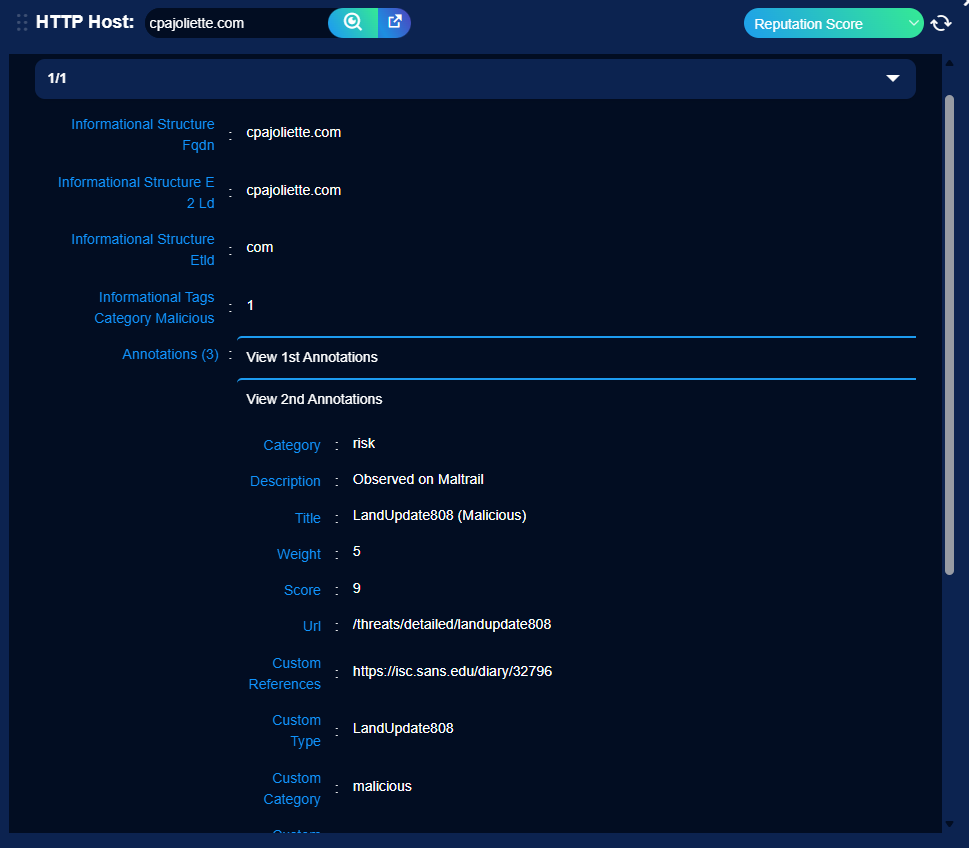Click the Score value 9

tap(357, 588)
